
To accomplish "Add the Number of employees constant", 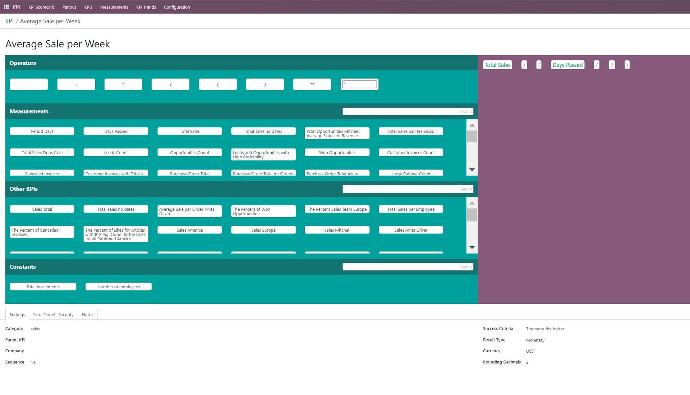I will [x=119, y=286].
